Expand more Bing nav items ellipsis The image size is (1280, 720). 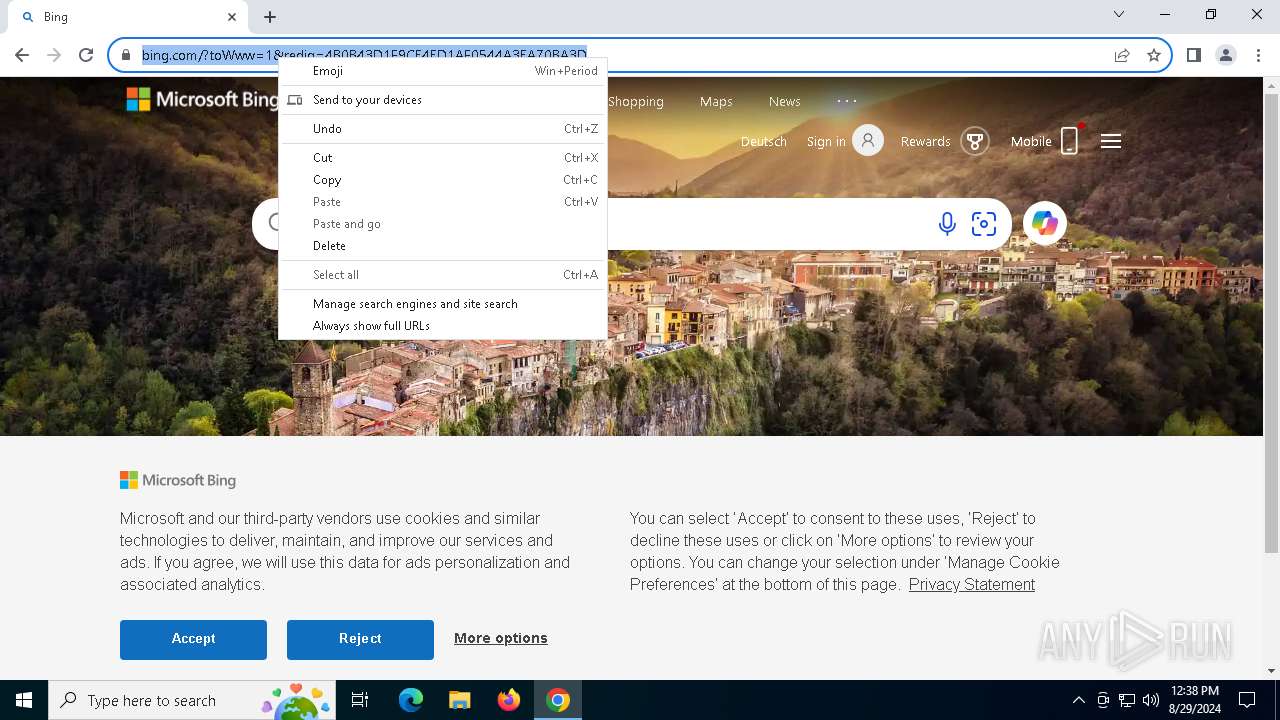point(847,101)
